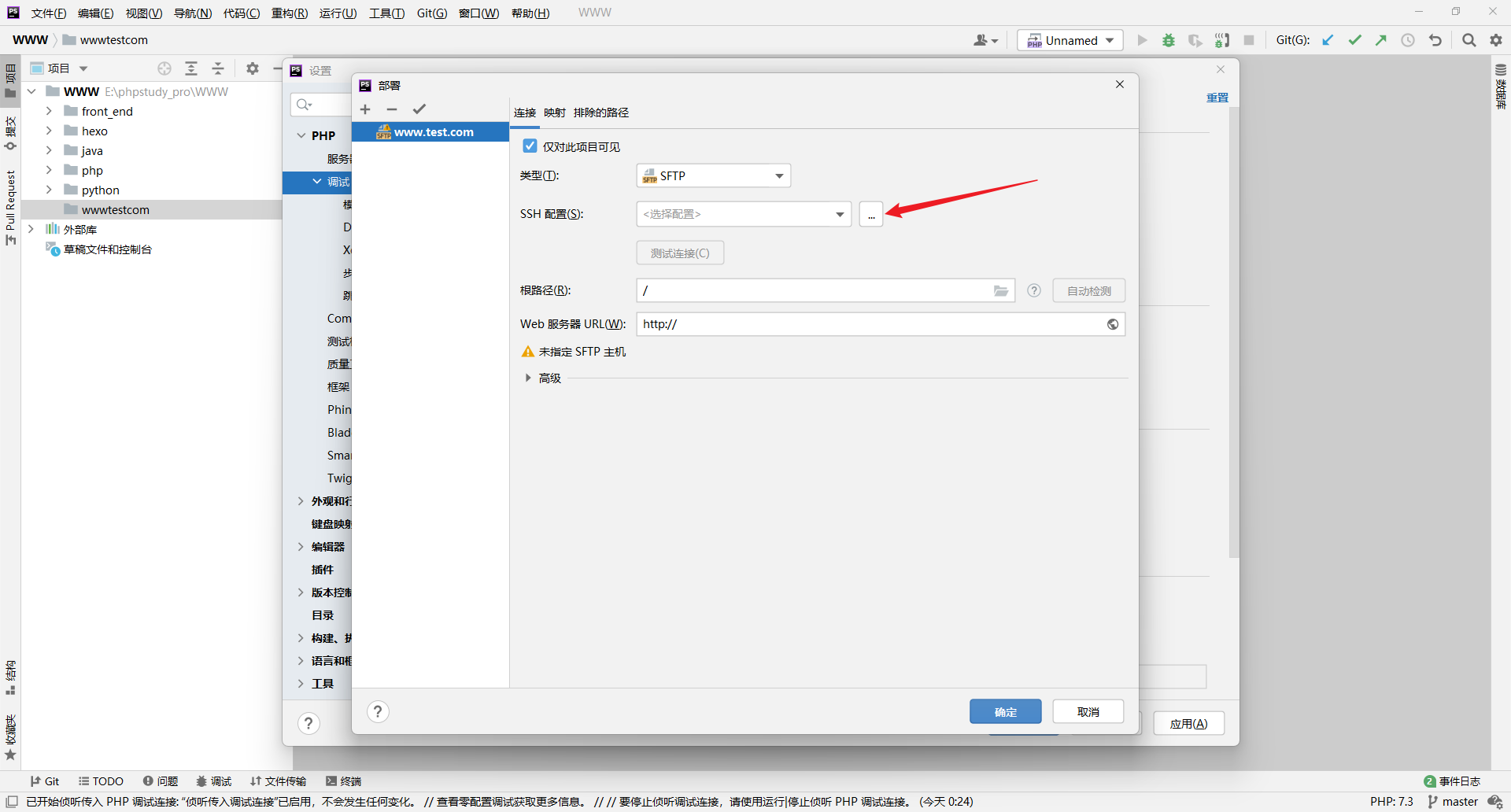Expand hexo folder in project tree

pos(49,131)
